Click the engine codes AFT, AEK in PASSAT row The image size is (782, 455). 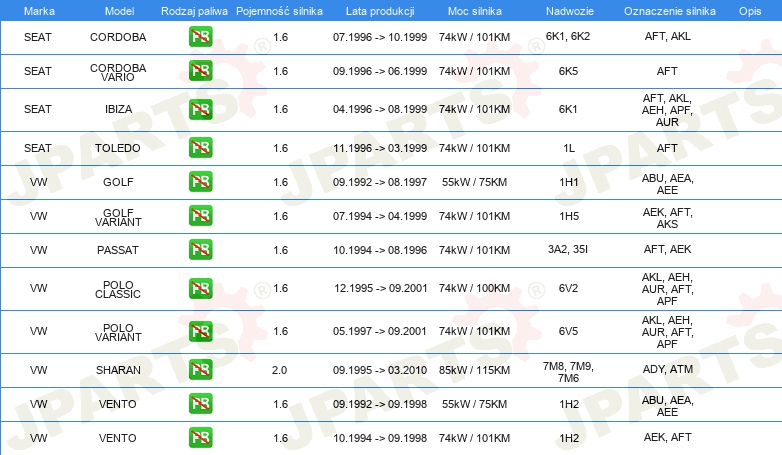(667, 249)
